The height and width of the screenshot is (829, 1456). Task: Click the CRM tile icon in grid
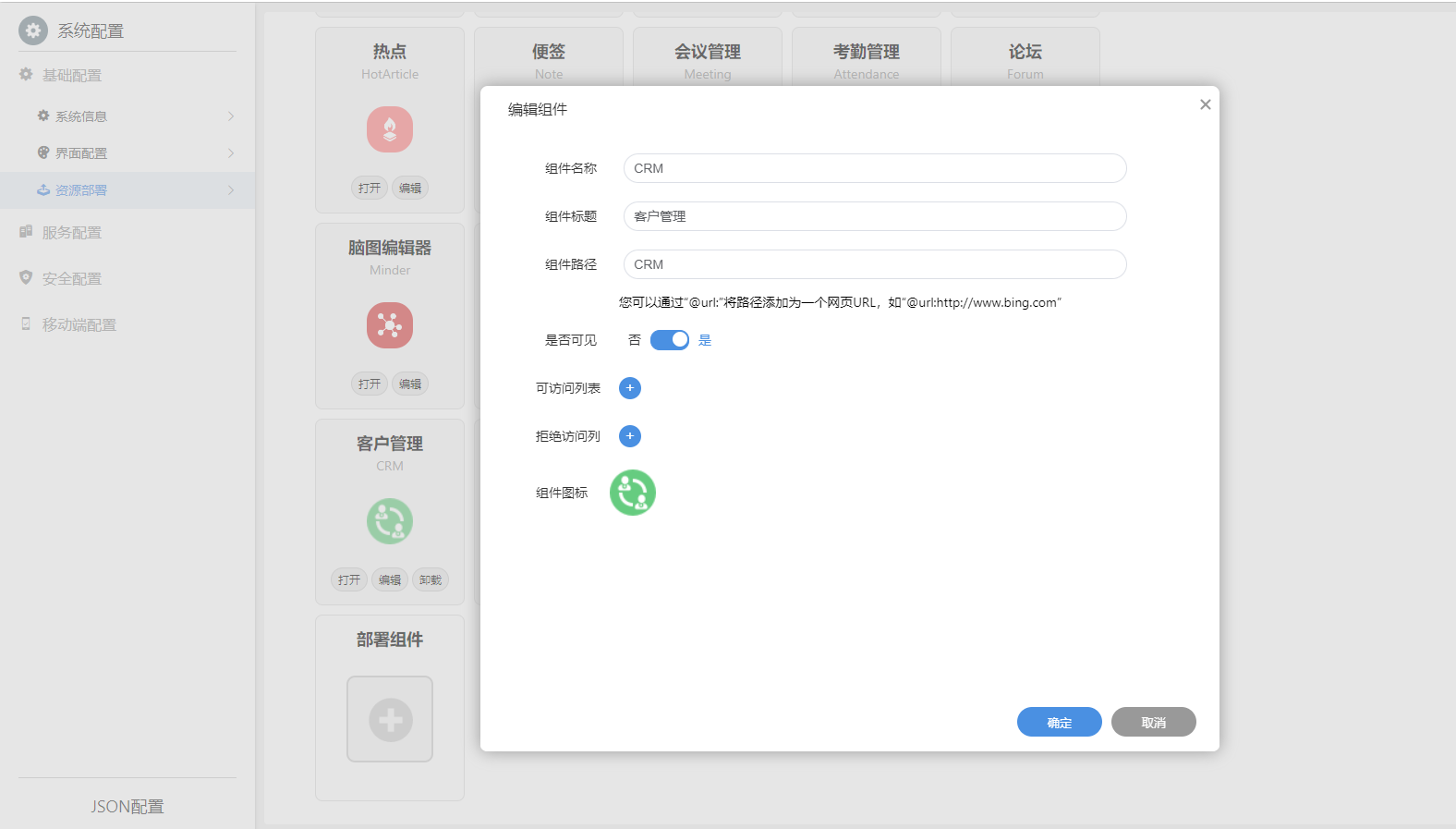390,521
